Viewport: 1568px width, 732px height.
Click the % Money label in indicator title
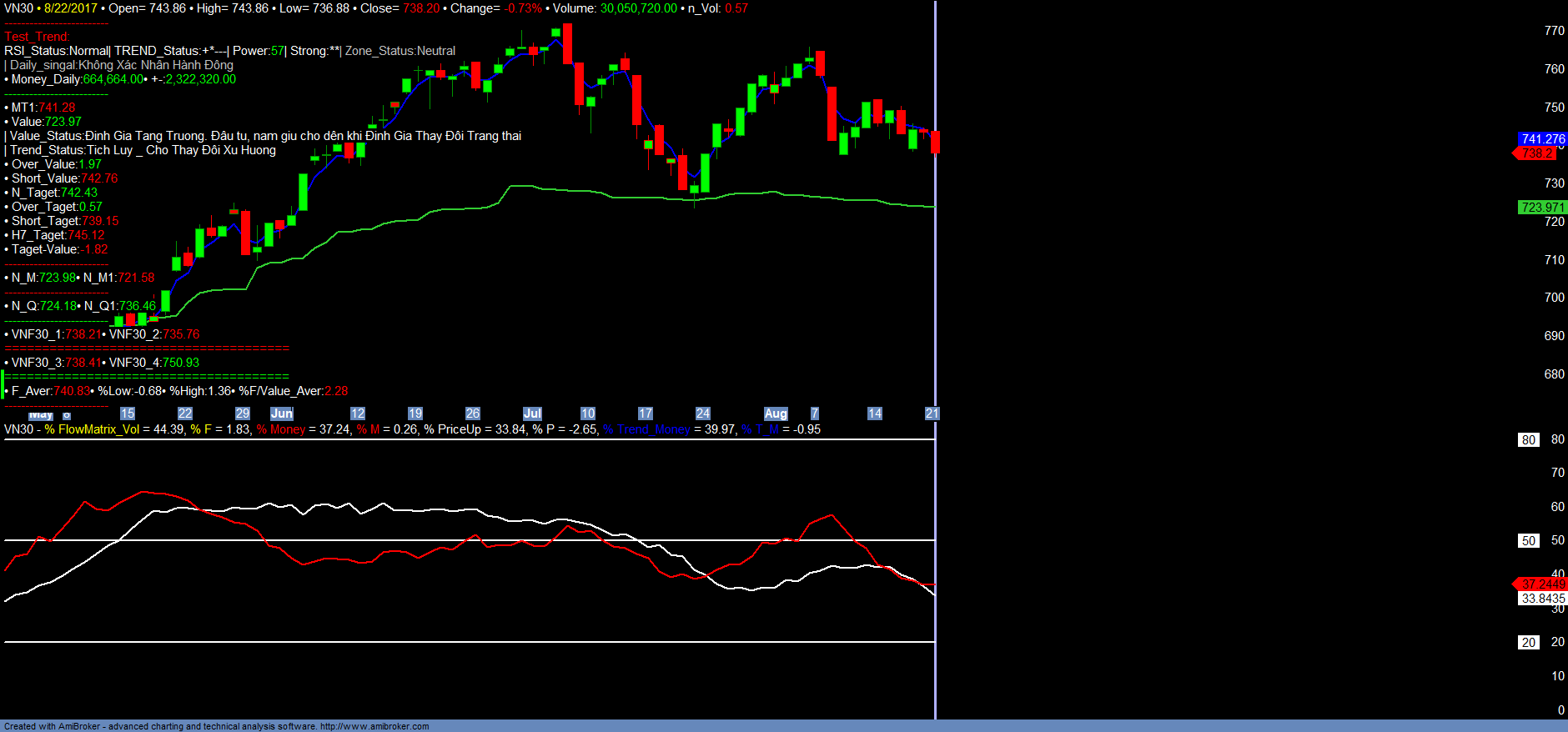coord(281,429)
